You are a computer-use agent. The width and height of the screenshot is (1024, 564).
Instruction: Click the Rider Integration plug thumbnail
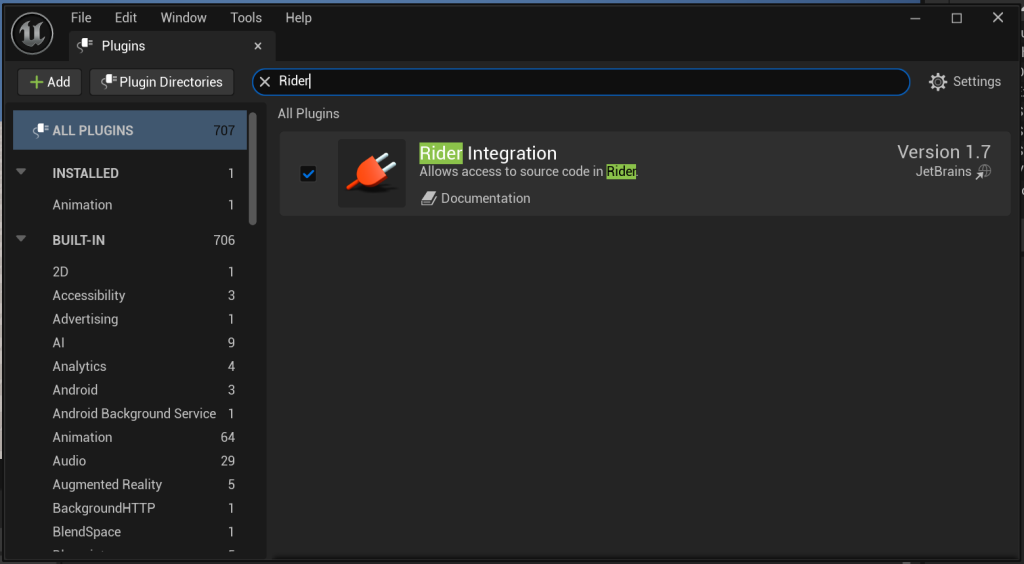click(372, 173)
